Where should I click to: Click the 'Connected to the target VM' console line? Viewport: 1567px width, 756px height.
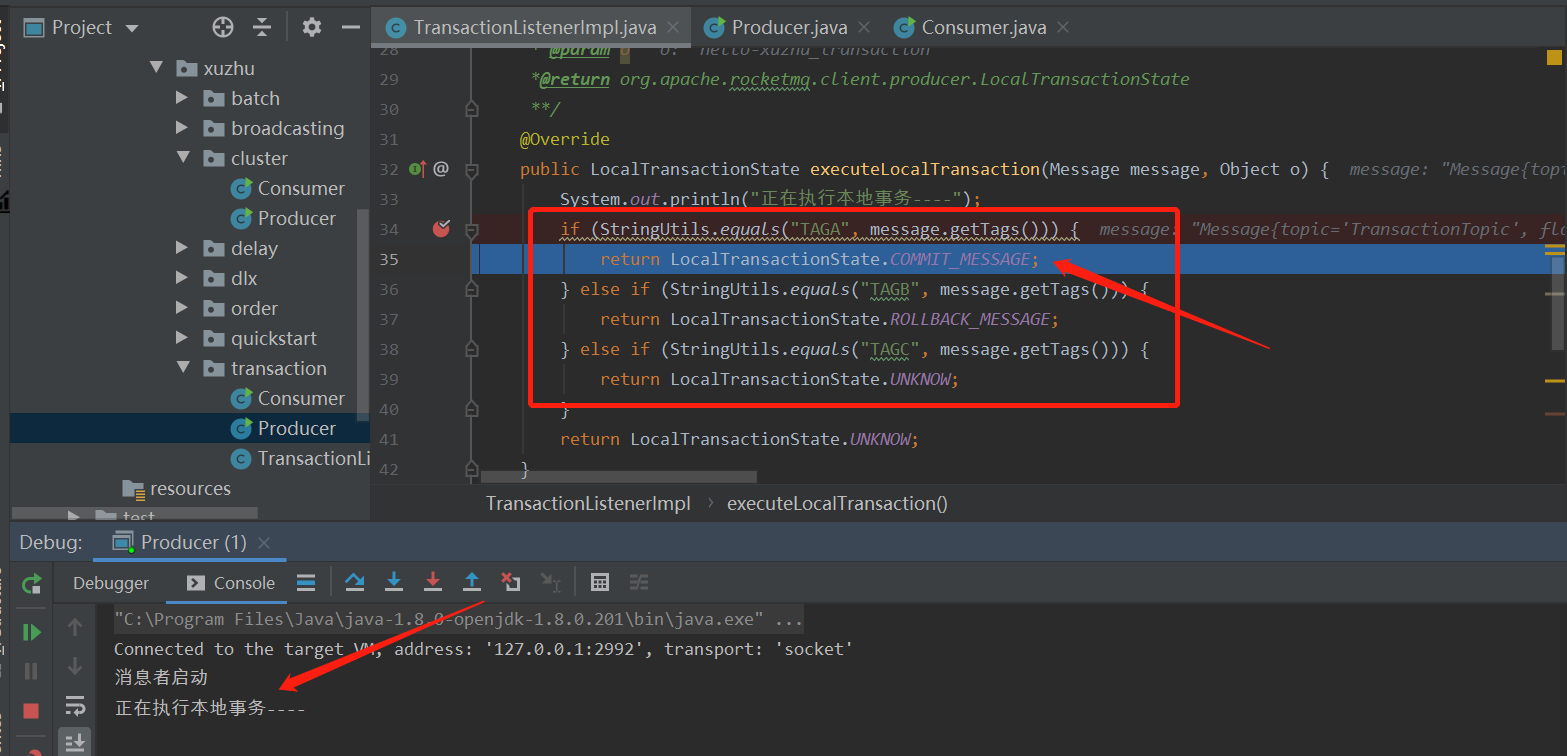[x=483, y=649]
